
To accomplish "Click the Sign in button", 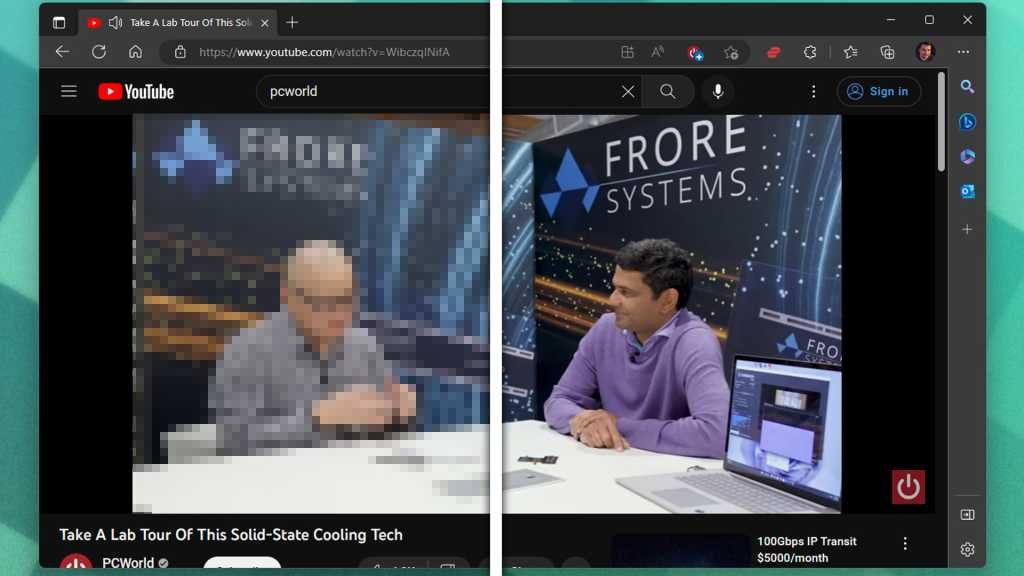I will 878,92.
